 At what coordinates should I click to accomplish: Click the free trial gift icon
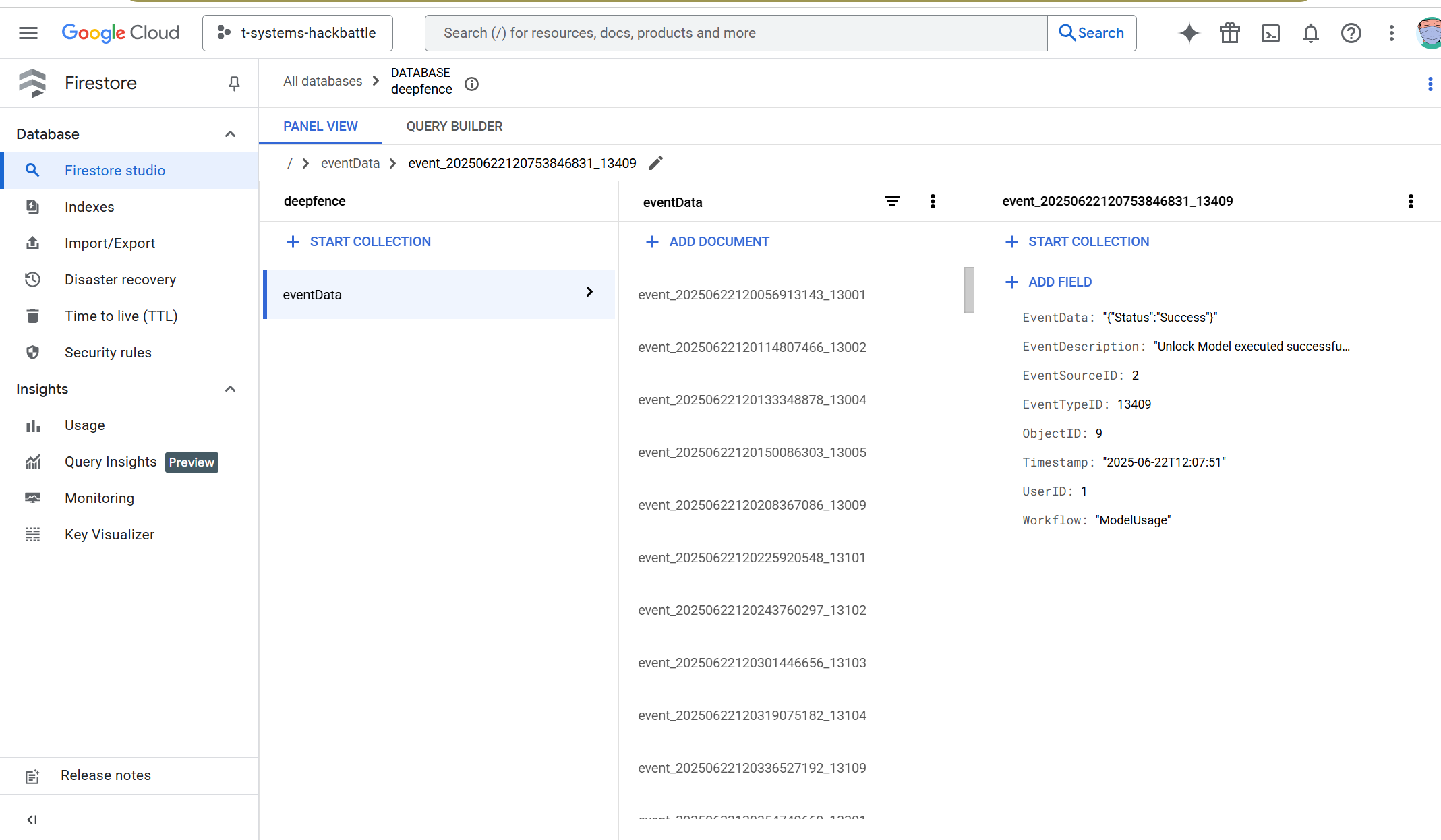tap(1230, 33)
